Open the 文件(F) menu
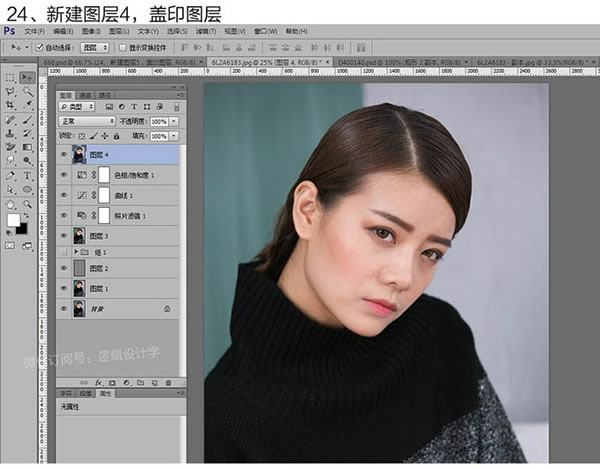Screen dimensions: 600x468 coord(34,31)
